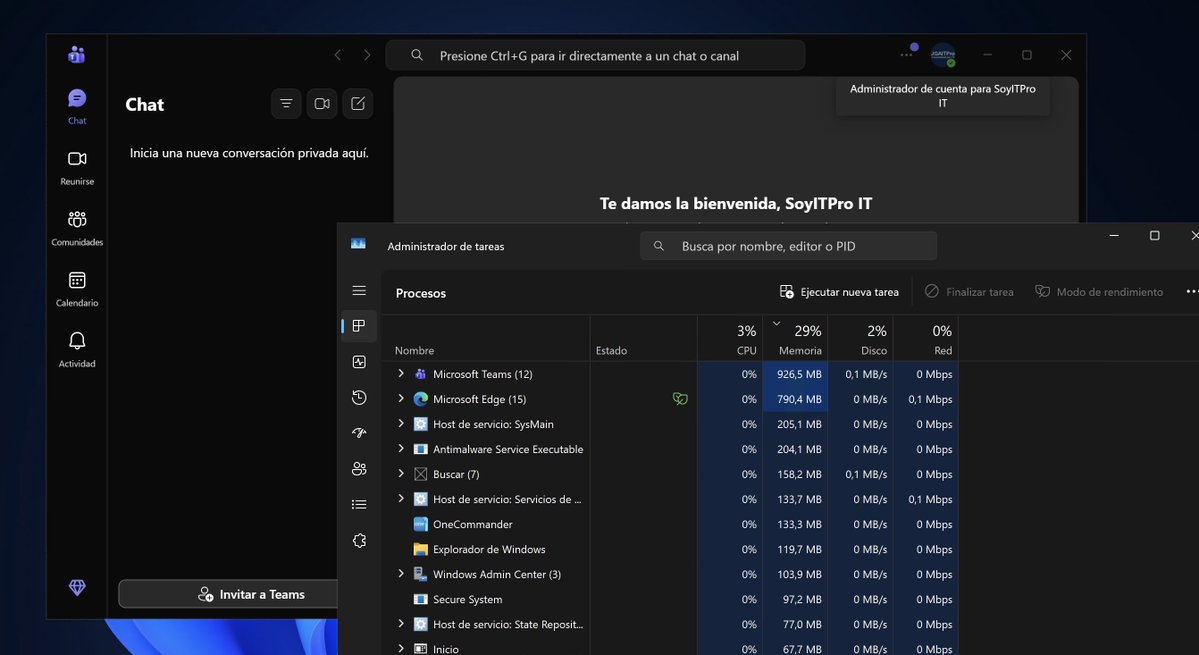Compose a new chat in Teams

(x=358, y=104)
